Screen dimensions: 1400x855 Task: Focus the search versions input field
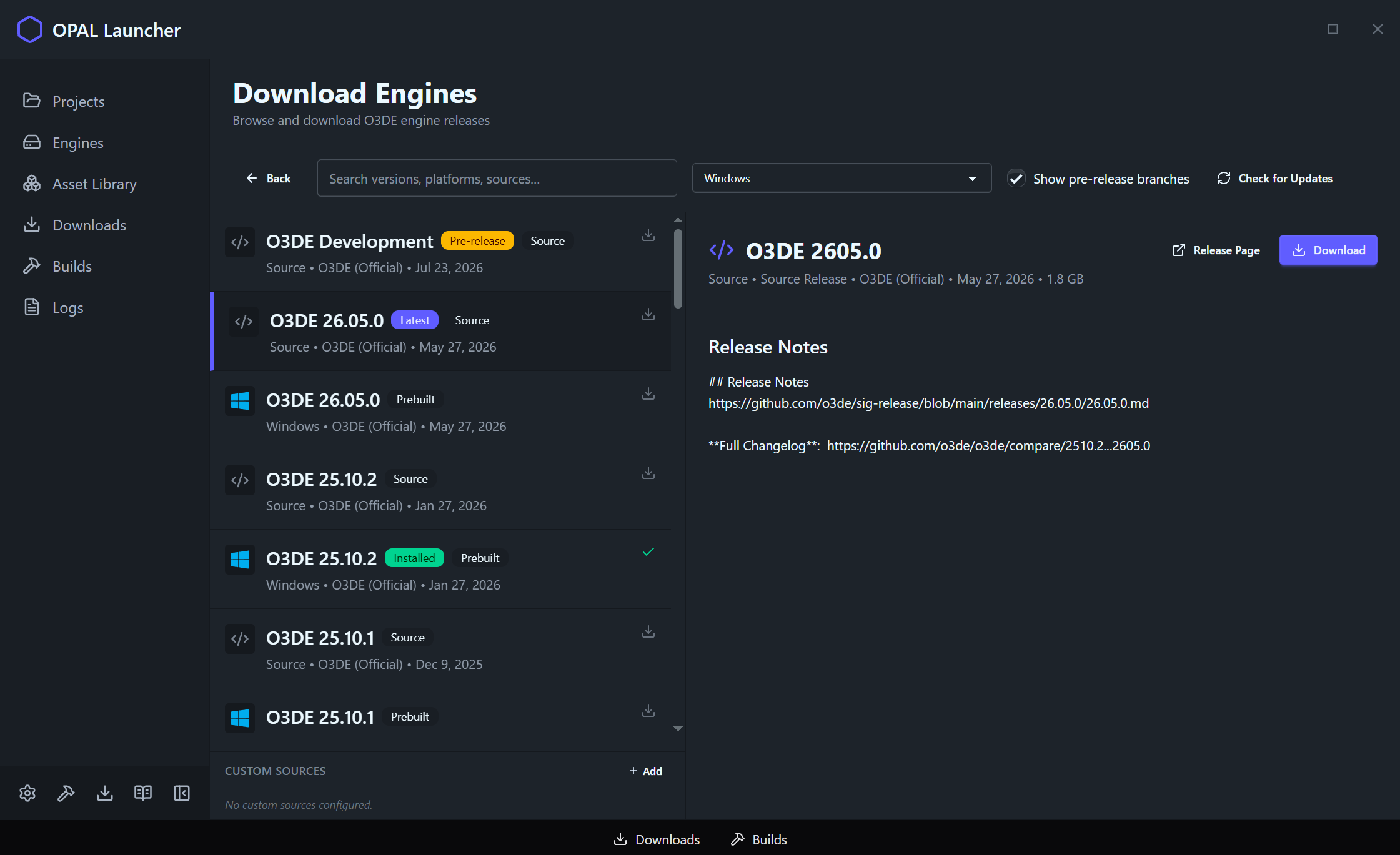pos(497,179)
